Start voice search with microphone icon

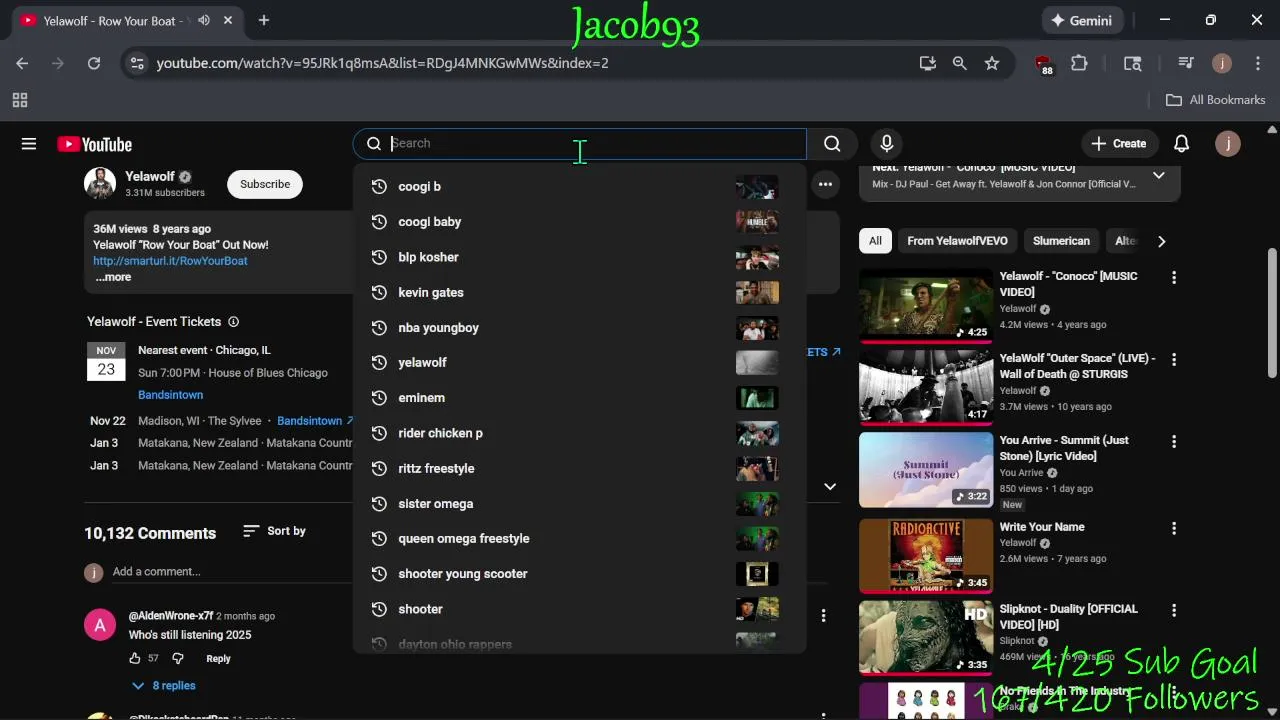click(886, 144)
